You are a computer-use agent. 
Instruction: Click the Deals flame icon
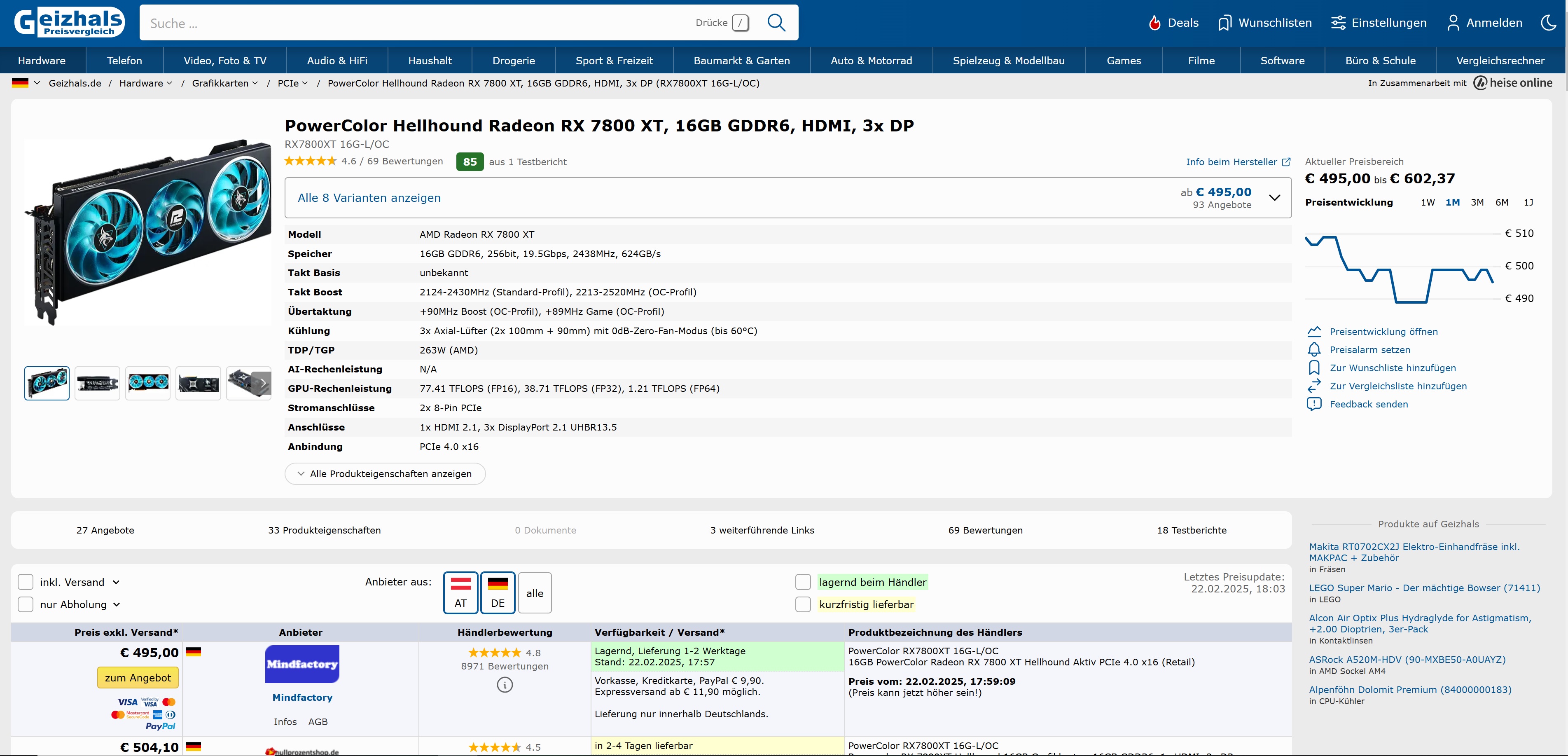[1154, 23]
